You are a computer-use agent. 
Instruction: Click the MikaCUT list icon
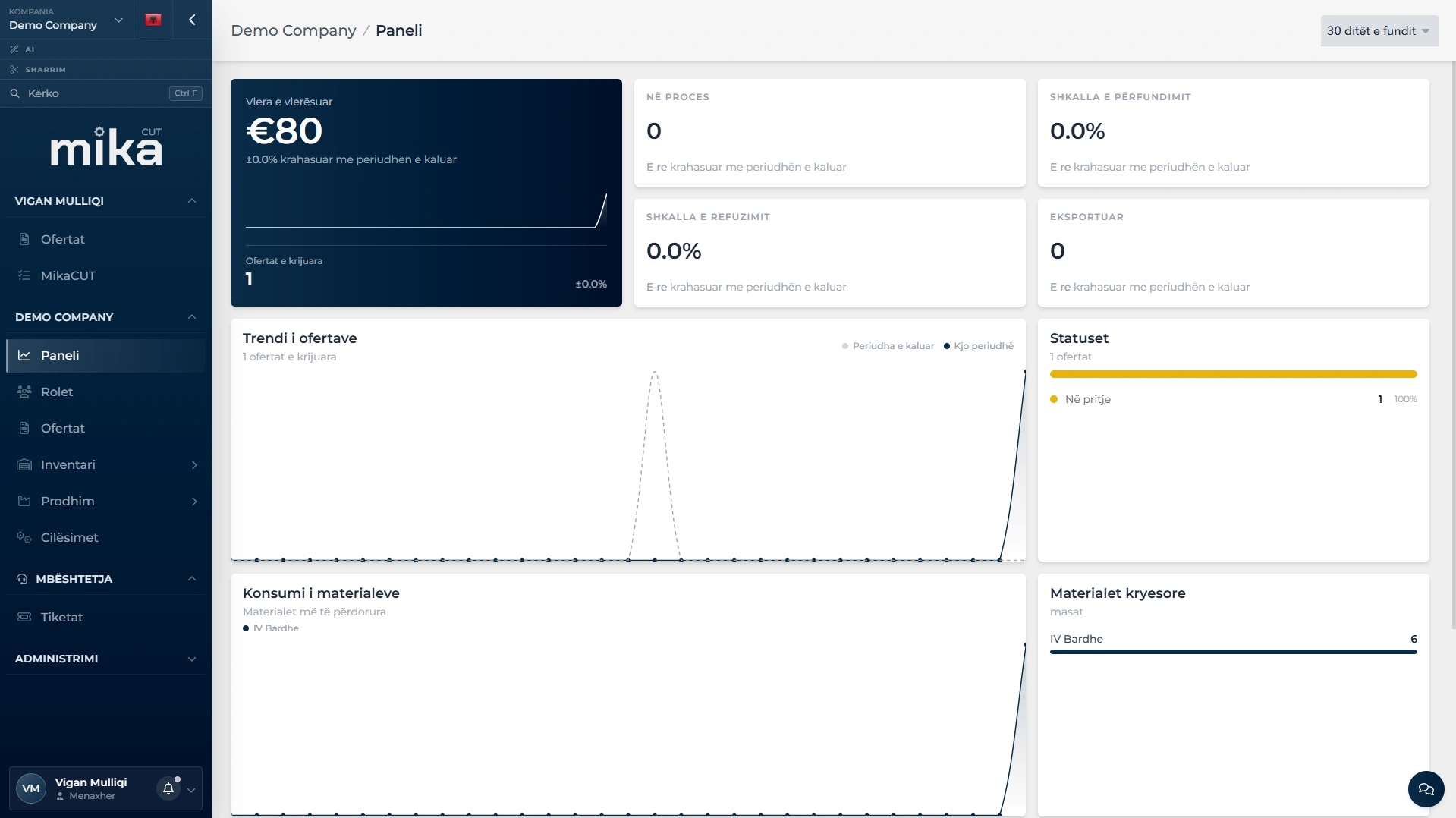point(24,275)
